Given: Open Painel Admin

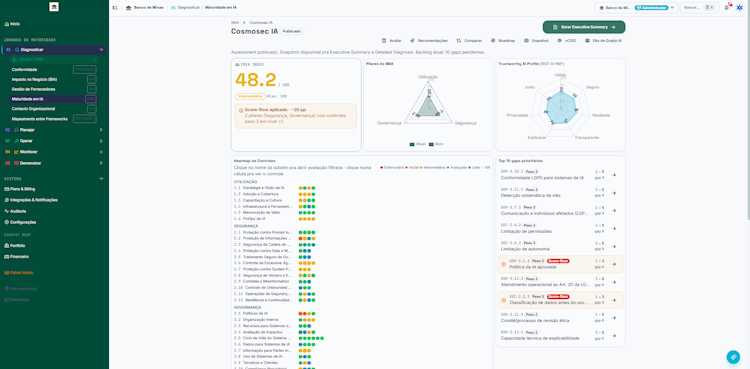Looking at the screenshot, I should 19,273.
